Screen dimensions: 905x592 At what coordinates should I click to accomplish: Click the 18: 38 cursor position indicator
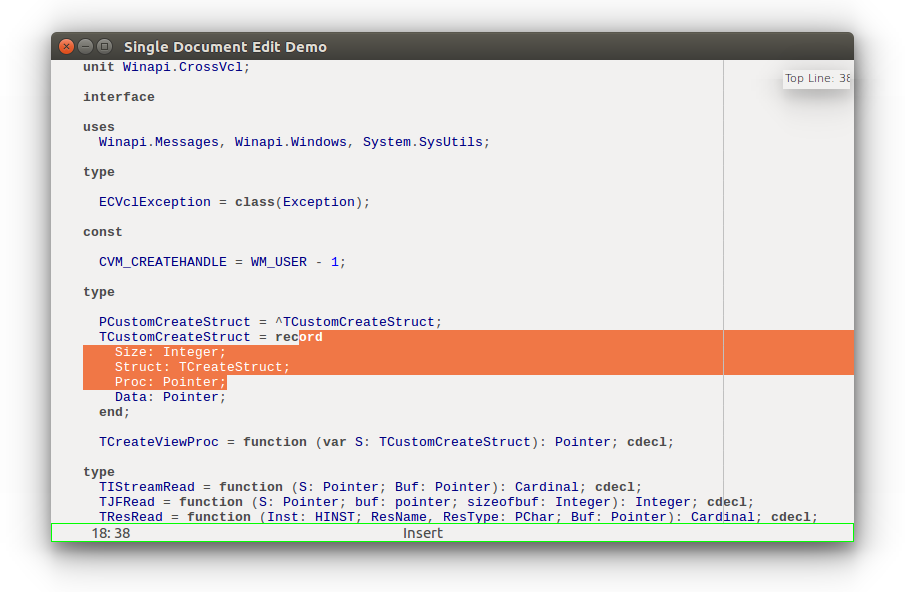(x=111, y=533)
